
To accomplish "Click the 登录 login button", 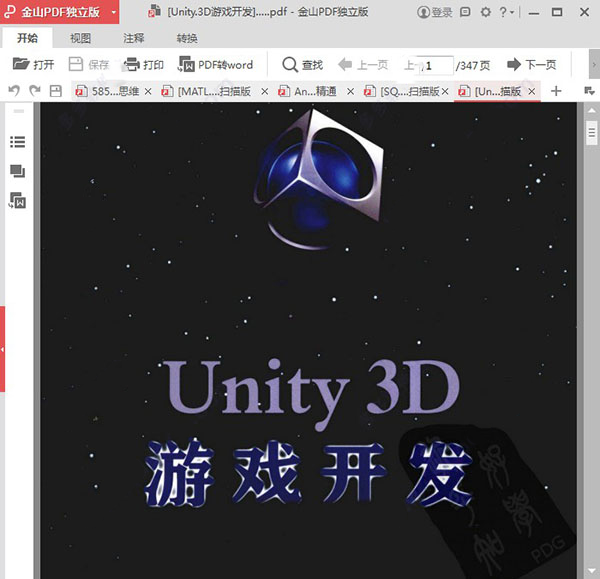I will 435,12.
